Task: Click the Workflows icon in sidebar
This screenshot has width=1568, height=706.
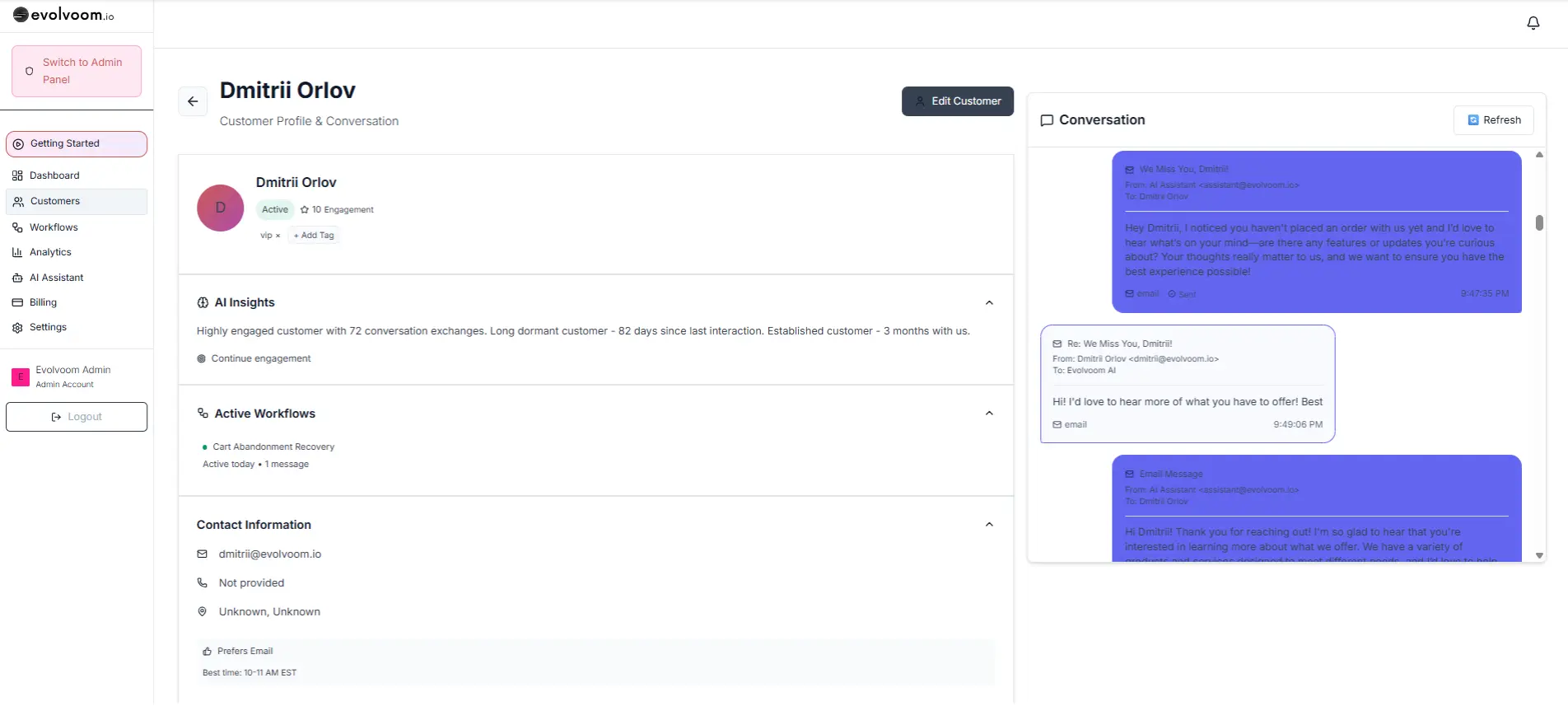Action: pyautogui.click(x=17, y=227)
